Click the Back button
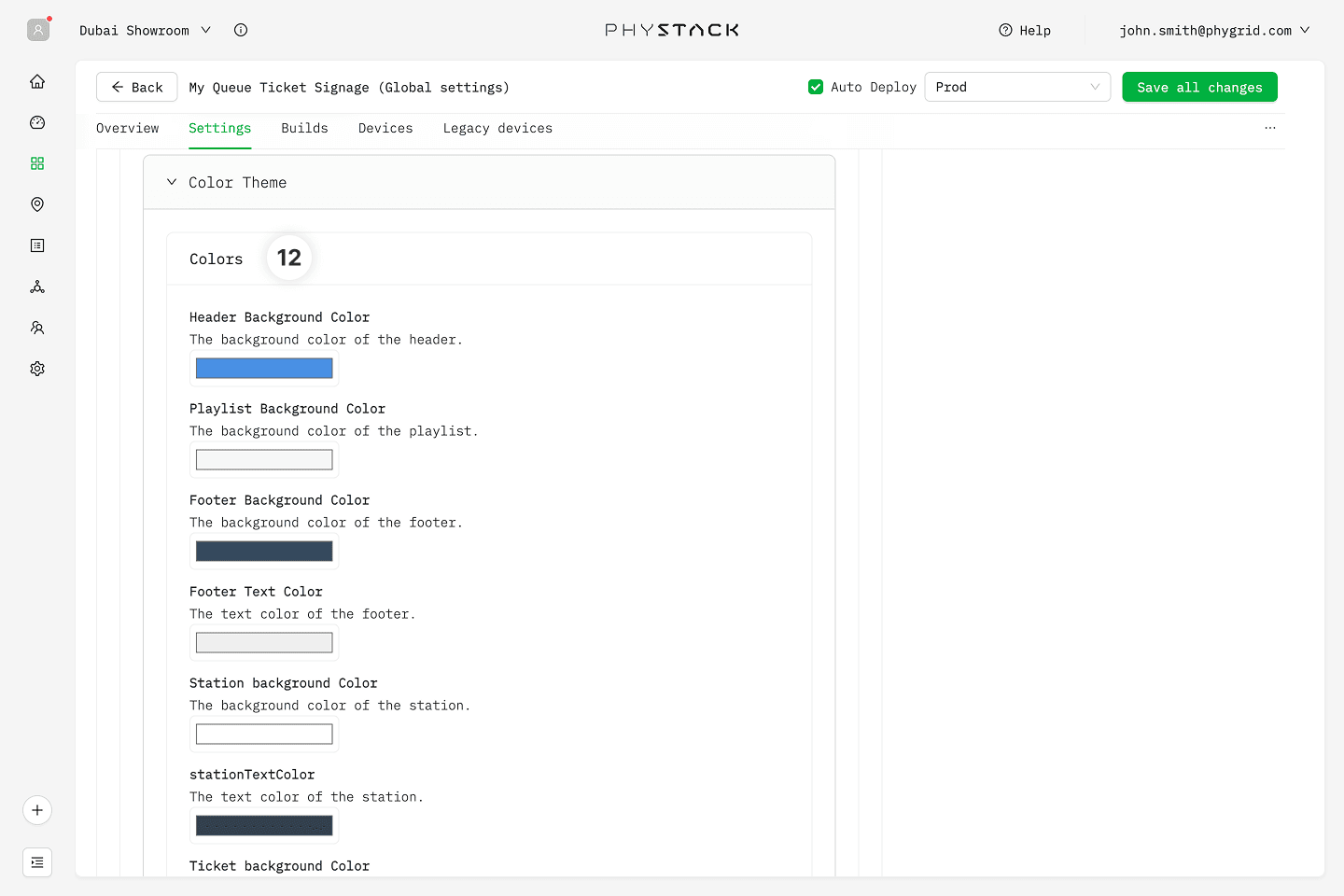 point(136,87)
